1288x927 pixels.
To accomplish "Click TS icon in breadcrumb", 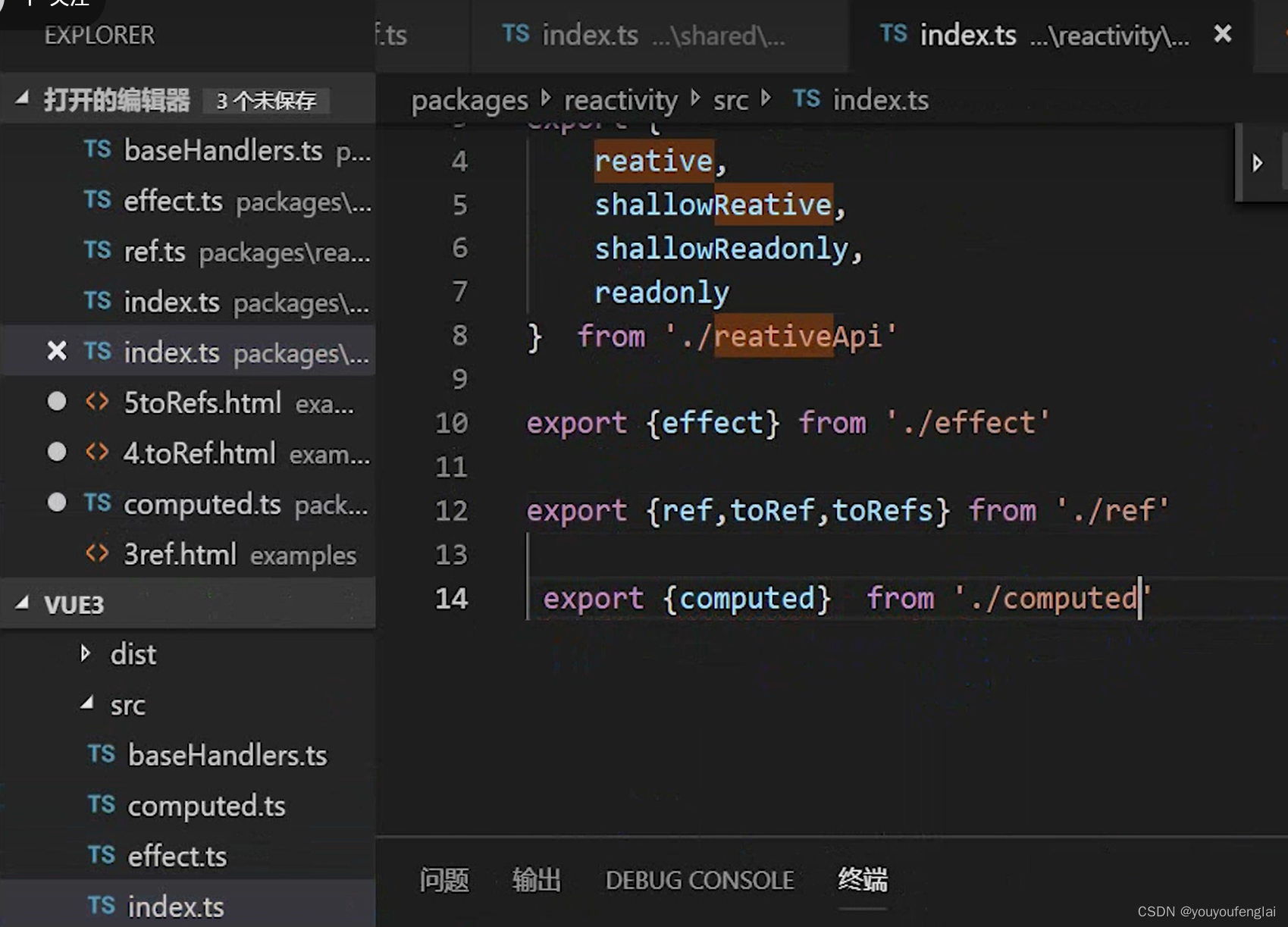I will pyautogui.click(x=807, y=99).
